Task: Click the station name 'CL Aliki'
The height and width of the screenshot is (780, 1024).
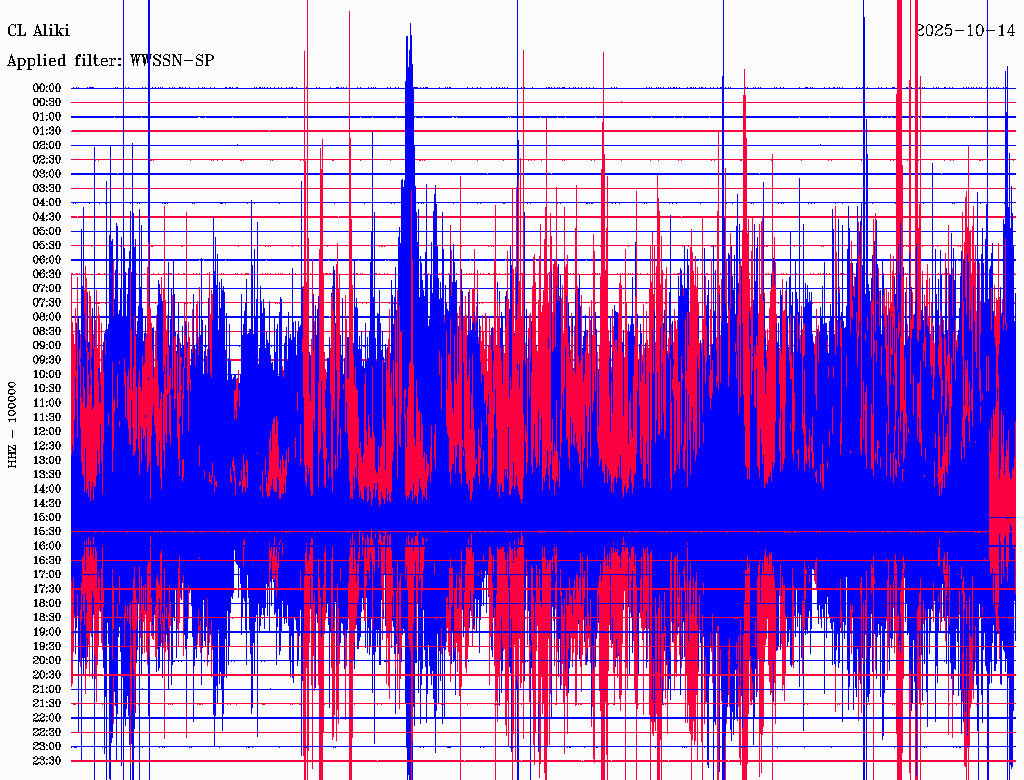Action: [39, 31]
